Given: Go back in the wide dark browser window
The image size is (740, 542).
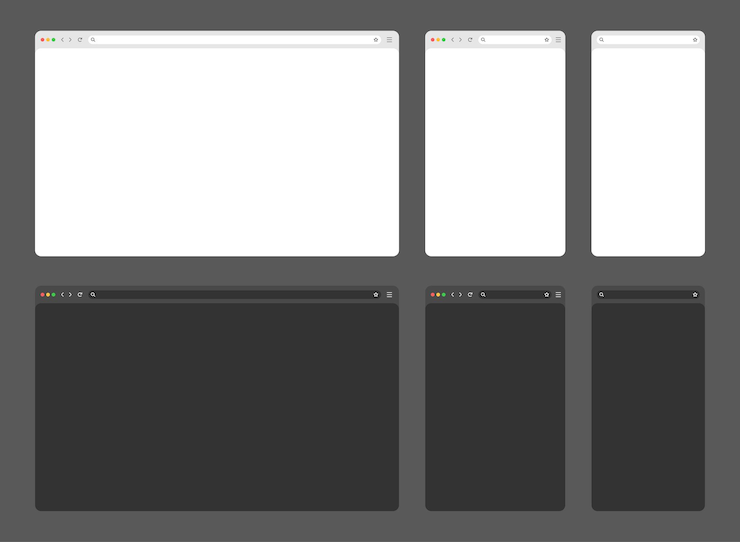Looking at the screenshot, I should pyautogui.click(x=62, y=295).
